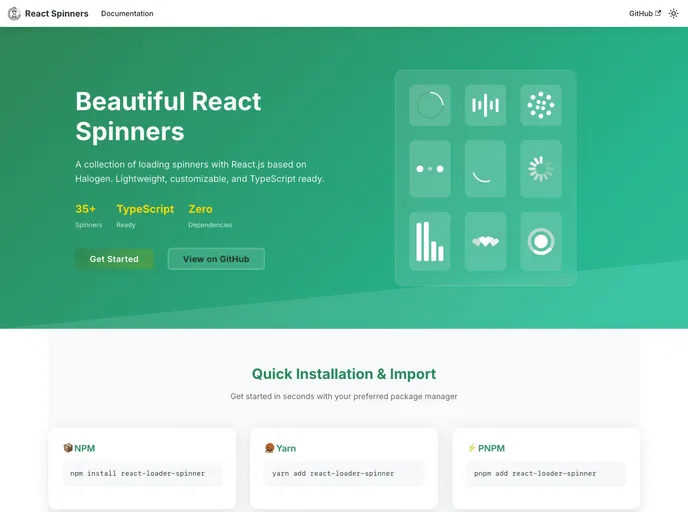The image size is (688, 512).
Task: Click the NPM package box emoji icon
Action: pyautogui.click(x=68, y=448)
